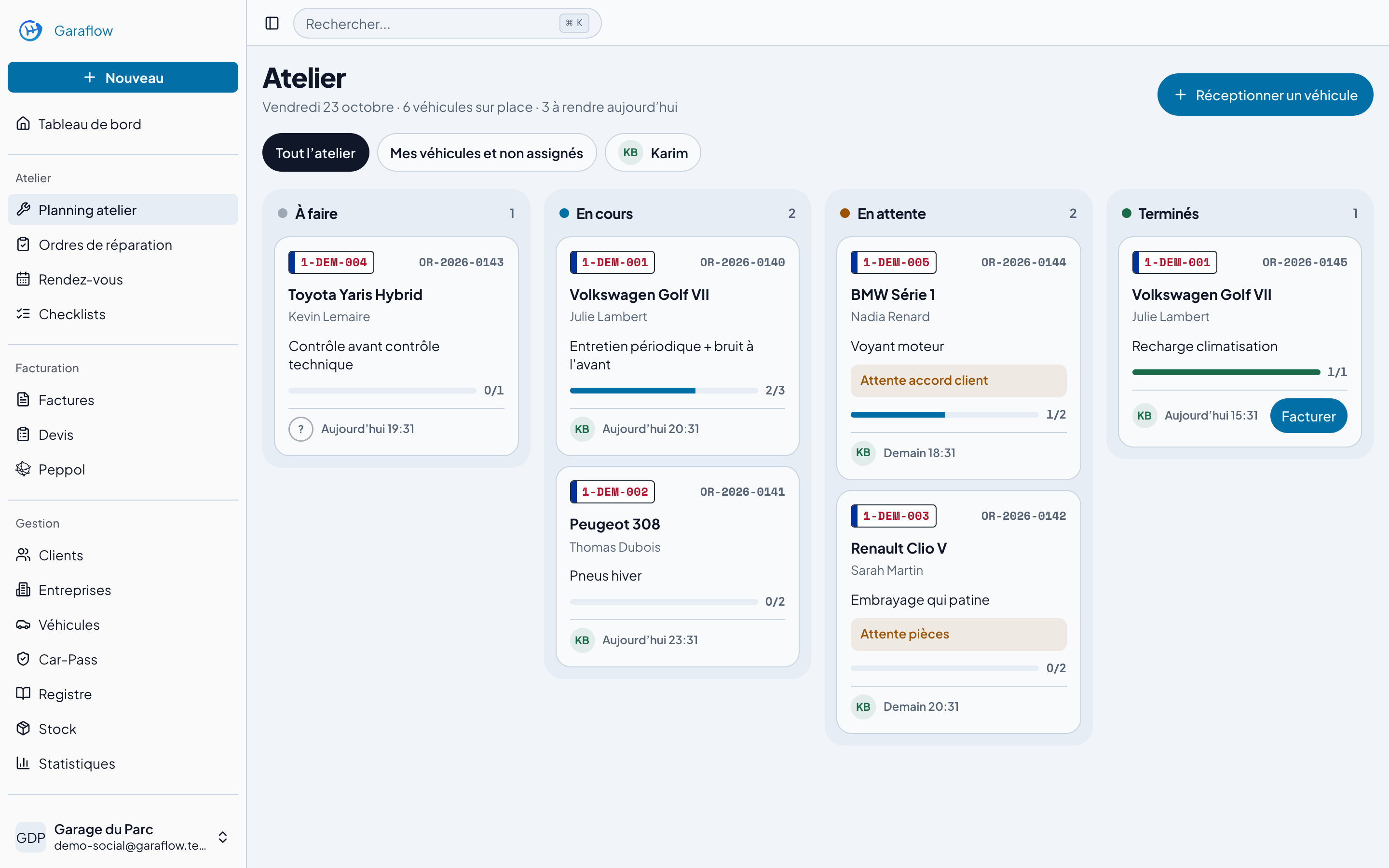The height and width of the screenshot is (868, 1389).
Task: Click order number OR-2026-0142
Action: click(x=1023, y=515)
